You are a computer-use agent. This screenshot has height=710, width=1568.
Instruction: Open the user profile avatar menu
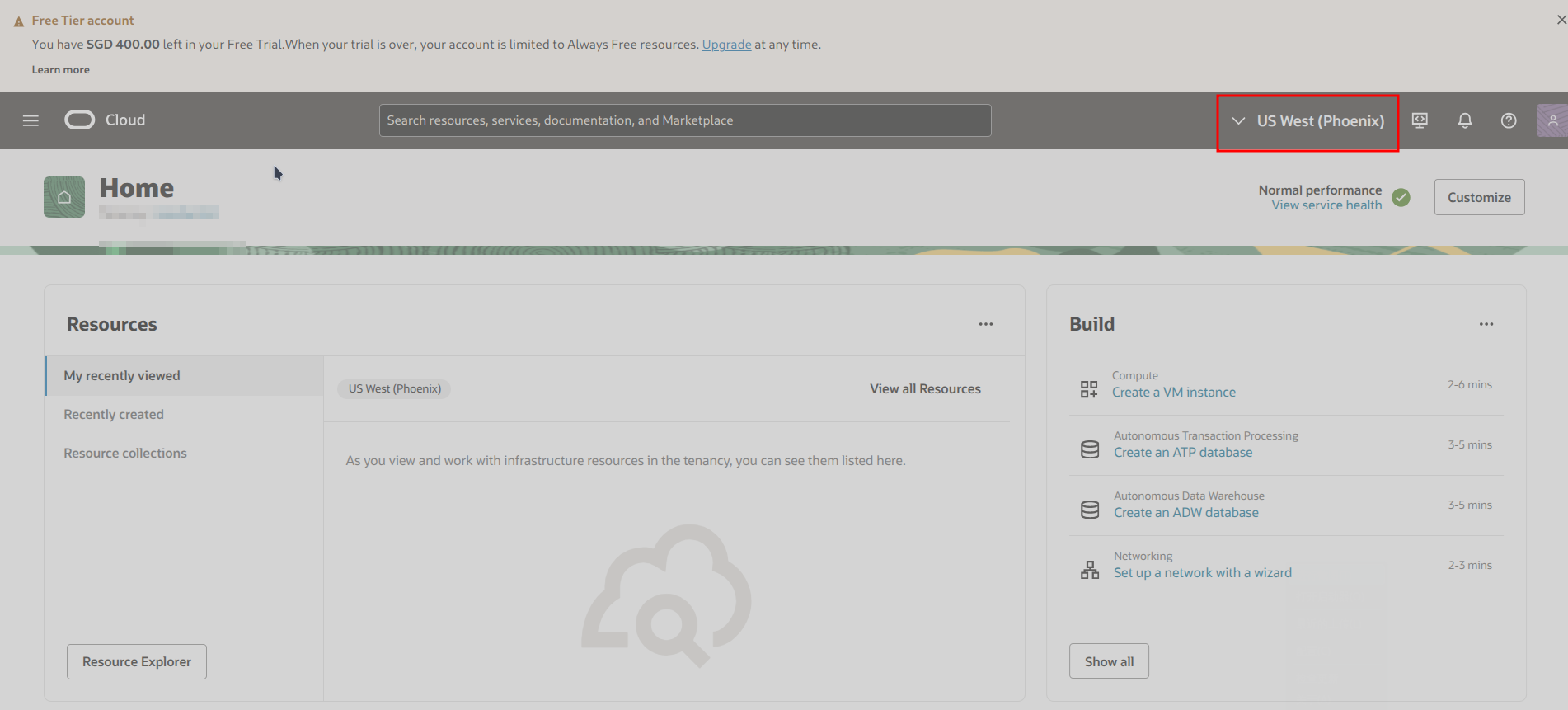[x=1552, y=120]
